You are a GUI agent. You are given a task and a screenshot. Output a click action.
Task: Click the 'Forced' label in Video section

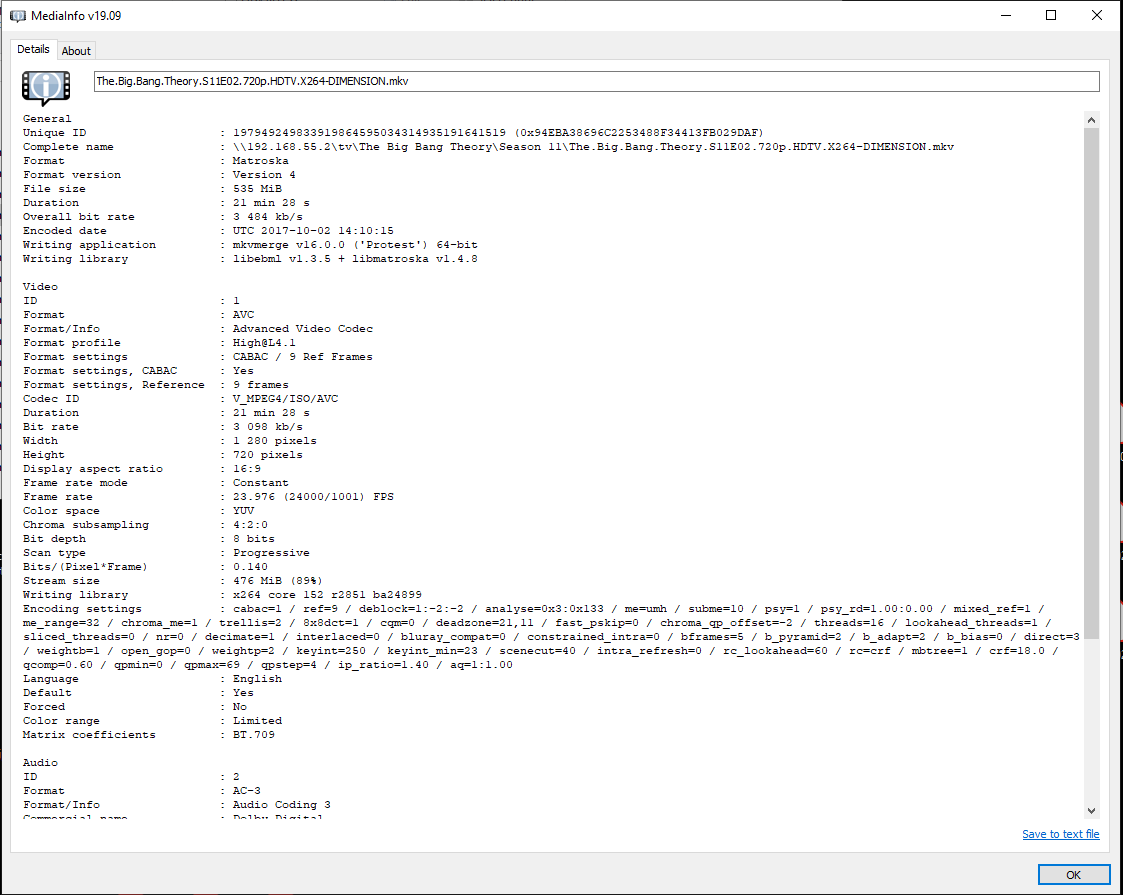tap(44, 707)
